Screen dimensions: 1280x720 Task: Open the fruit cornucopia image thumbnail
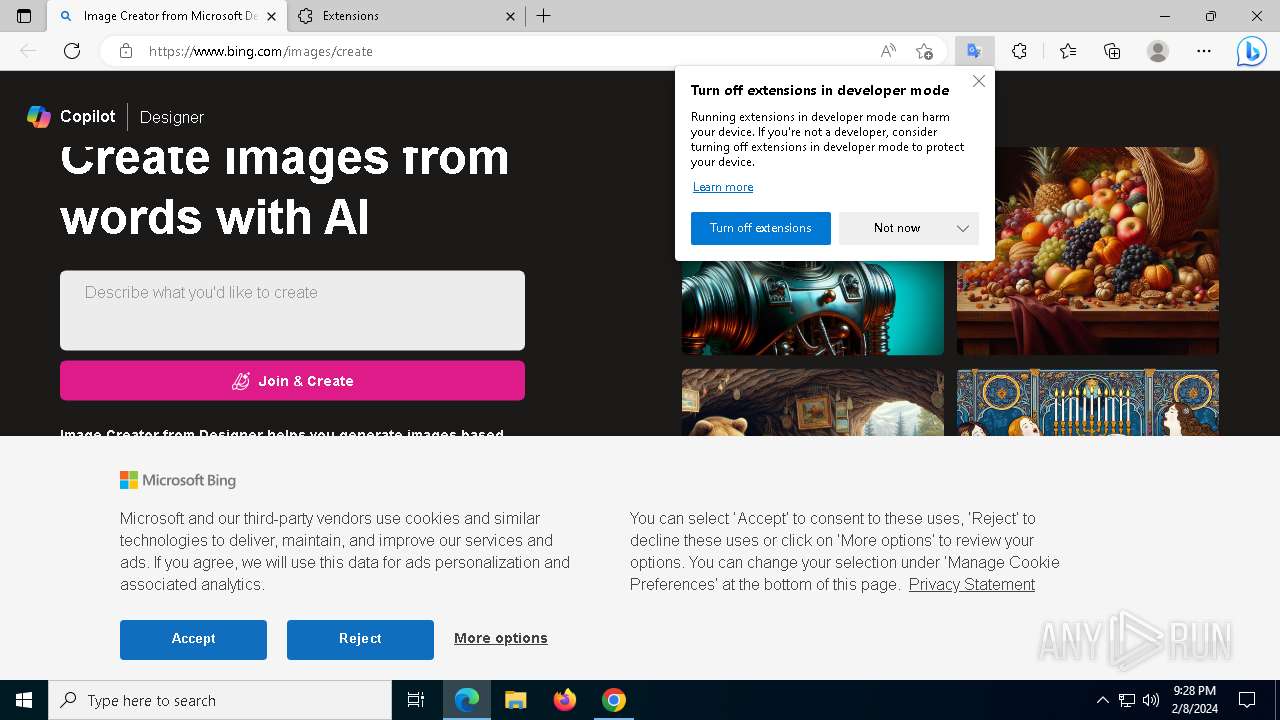tap(1088, 251)
